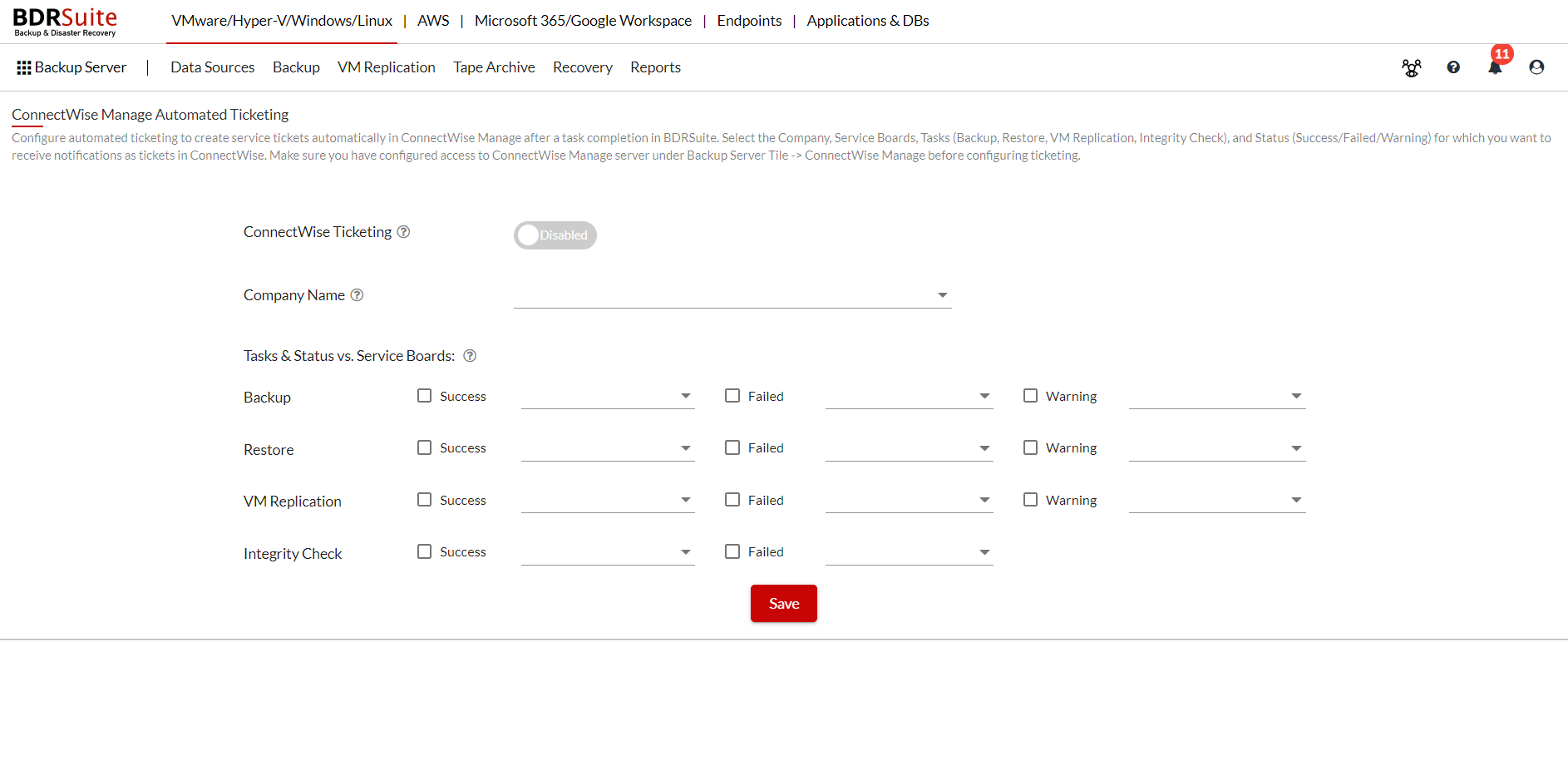Open Backup menu in navigation bar
The image size is (1568, 761).
click(296, 67)
